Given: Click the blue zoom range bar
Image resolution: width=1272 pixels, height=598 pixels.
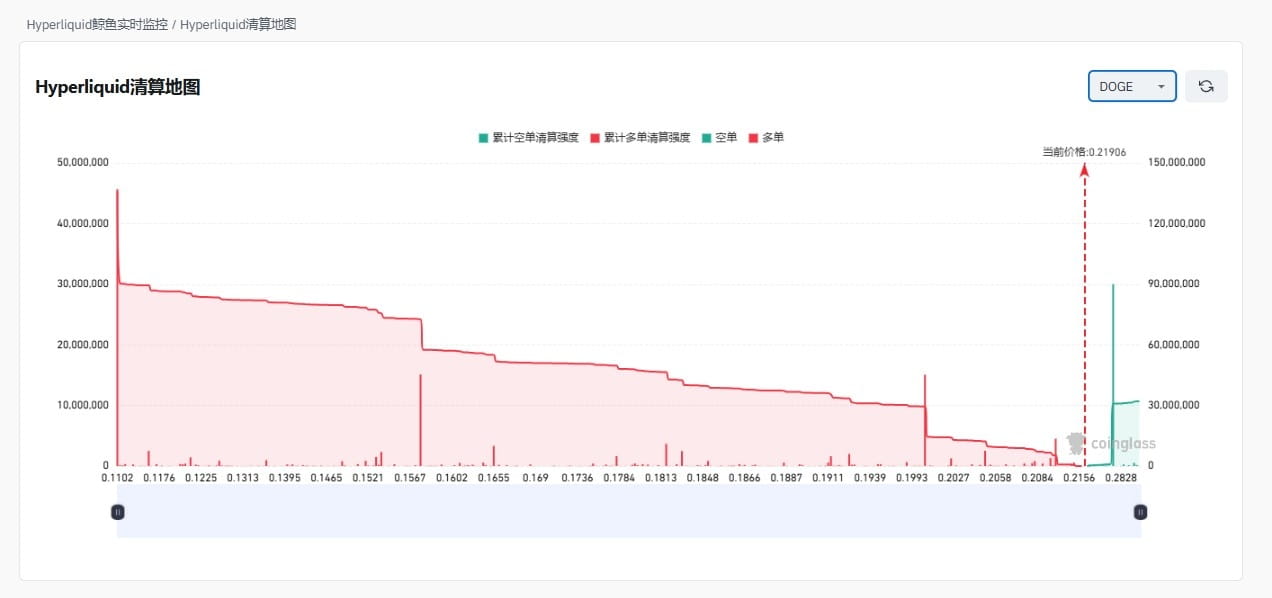Looking at the screenshot, I should (628, 512).
